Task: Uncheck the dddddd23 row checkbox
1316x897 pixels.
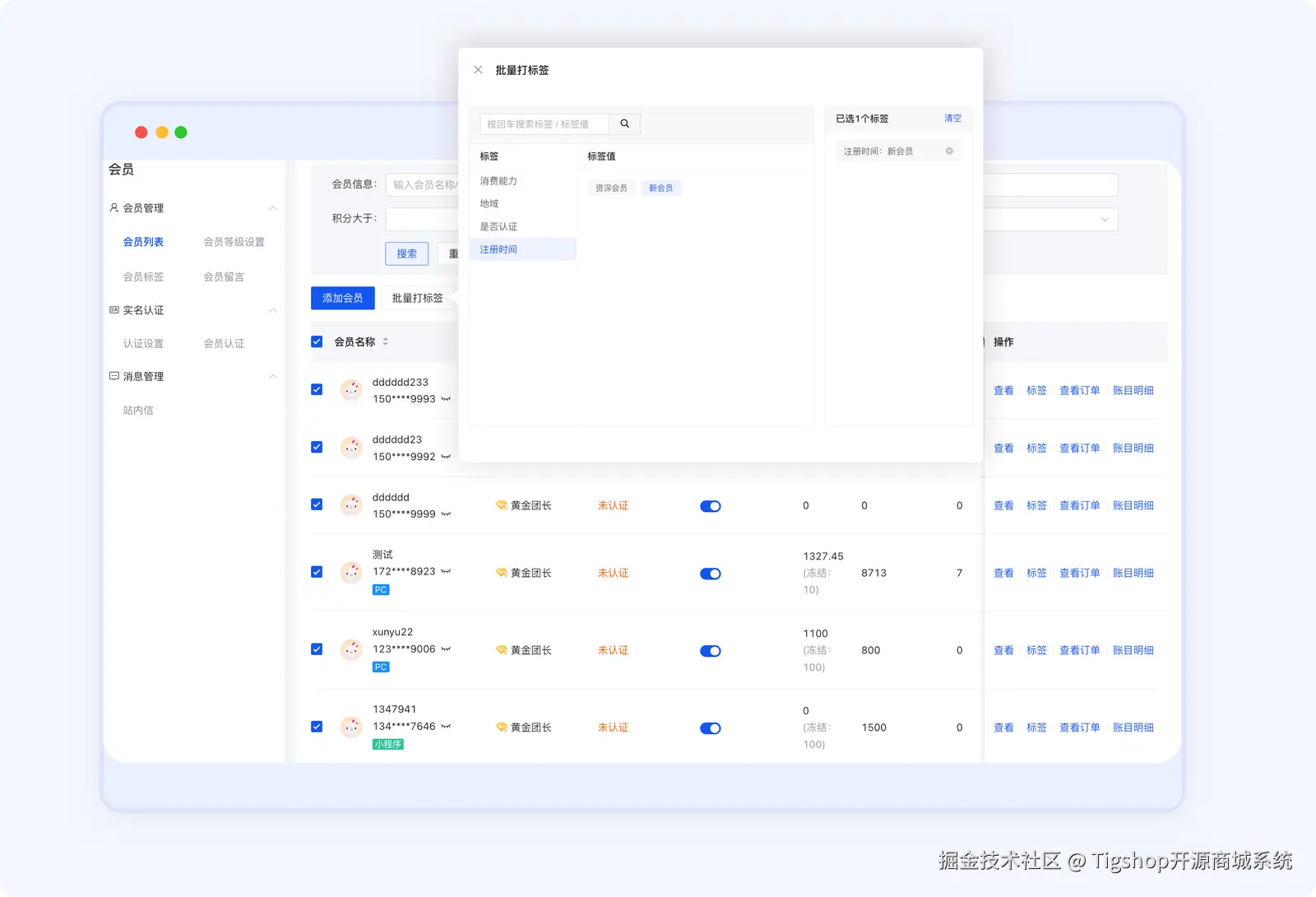Action: [317, 447]
